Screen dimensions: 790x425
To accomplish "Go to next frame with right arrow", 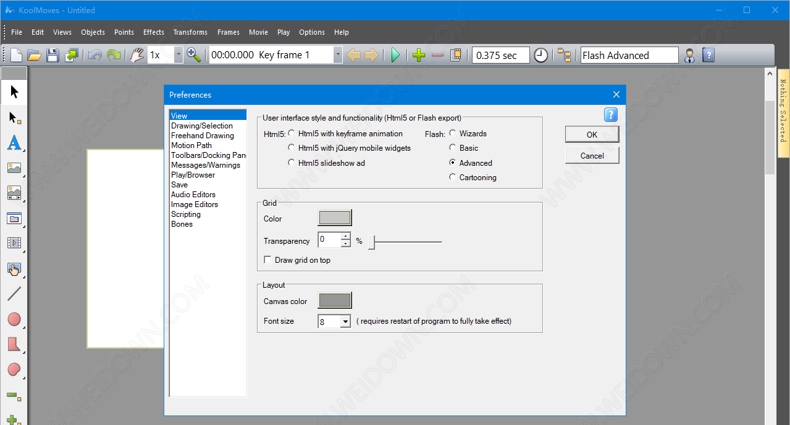I will (371, 55).
